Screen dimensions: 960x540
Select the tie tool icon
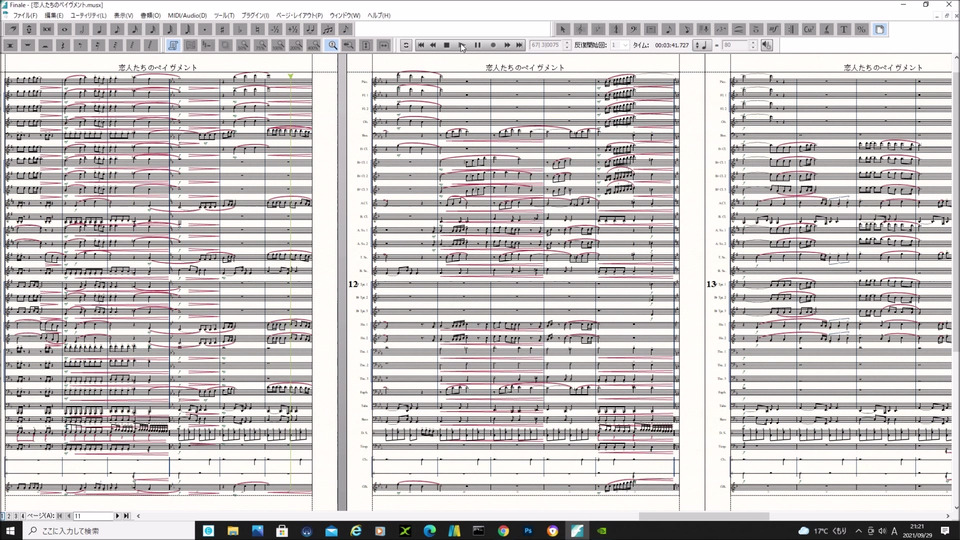[x=310, y=29]
